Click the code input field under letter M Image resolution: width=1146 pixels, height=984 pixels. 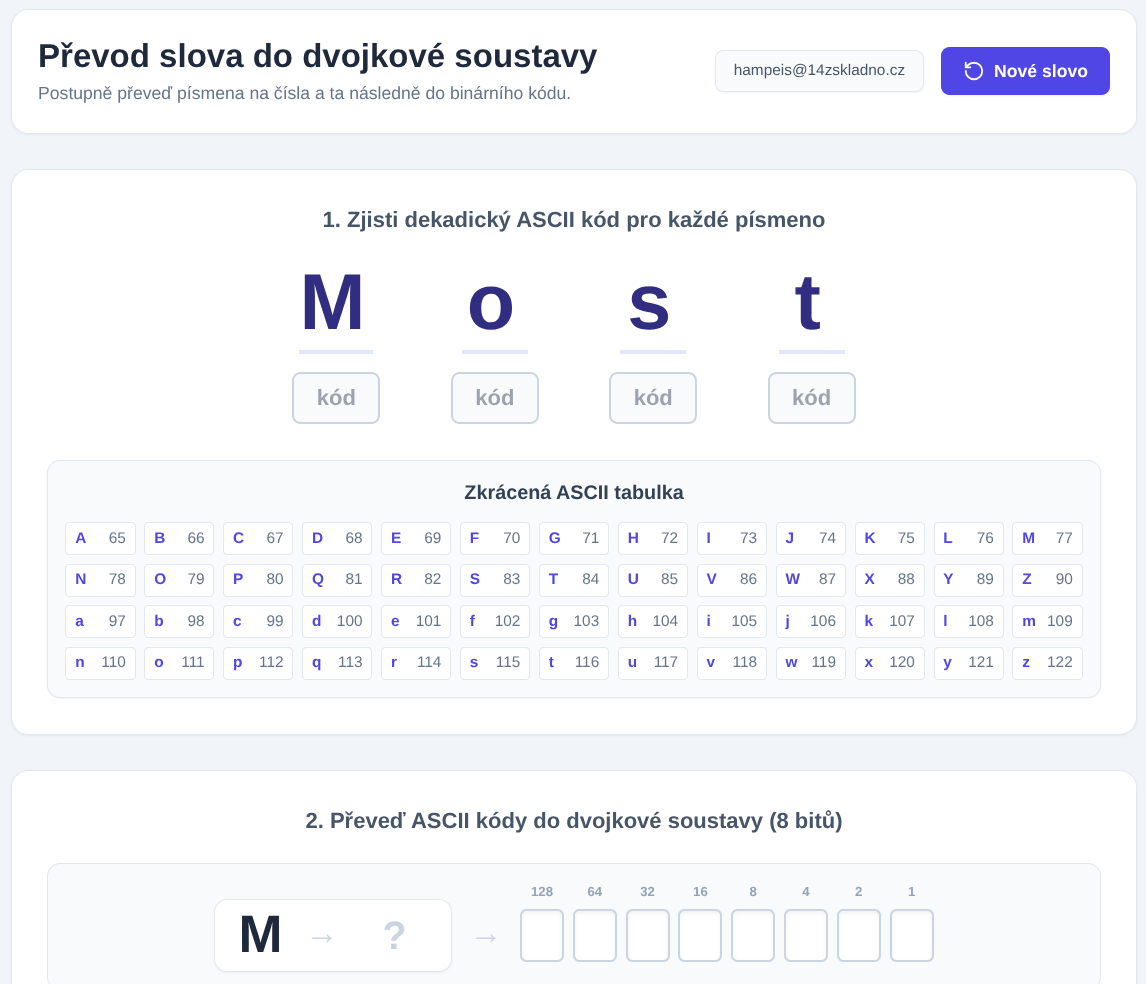coord(336,398)
